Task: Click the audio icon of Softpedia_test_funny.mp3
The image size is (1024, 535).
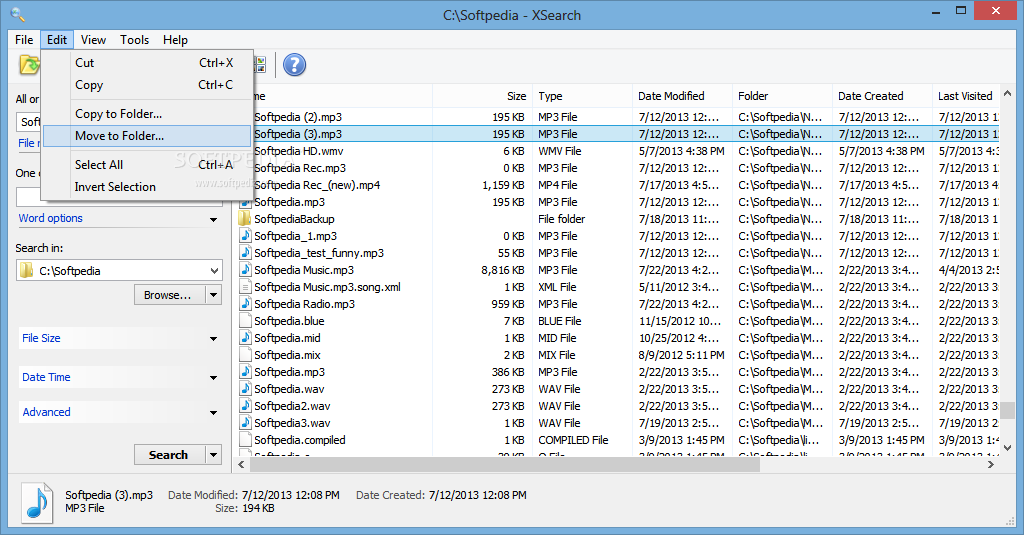Action: (x=245, y=253)
